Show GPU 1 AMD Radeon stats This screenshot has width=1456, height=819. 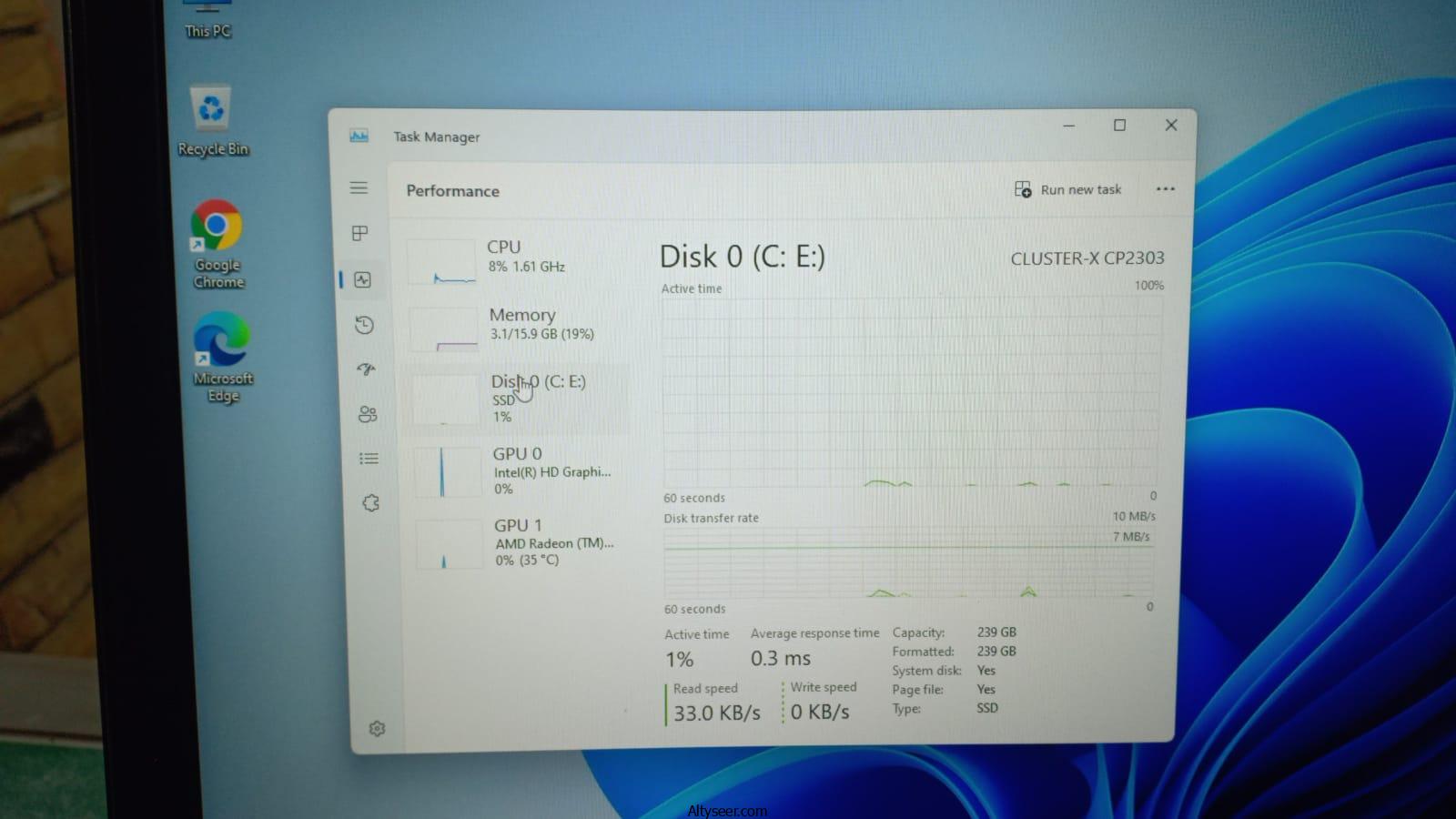click(522, 541)
